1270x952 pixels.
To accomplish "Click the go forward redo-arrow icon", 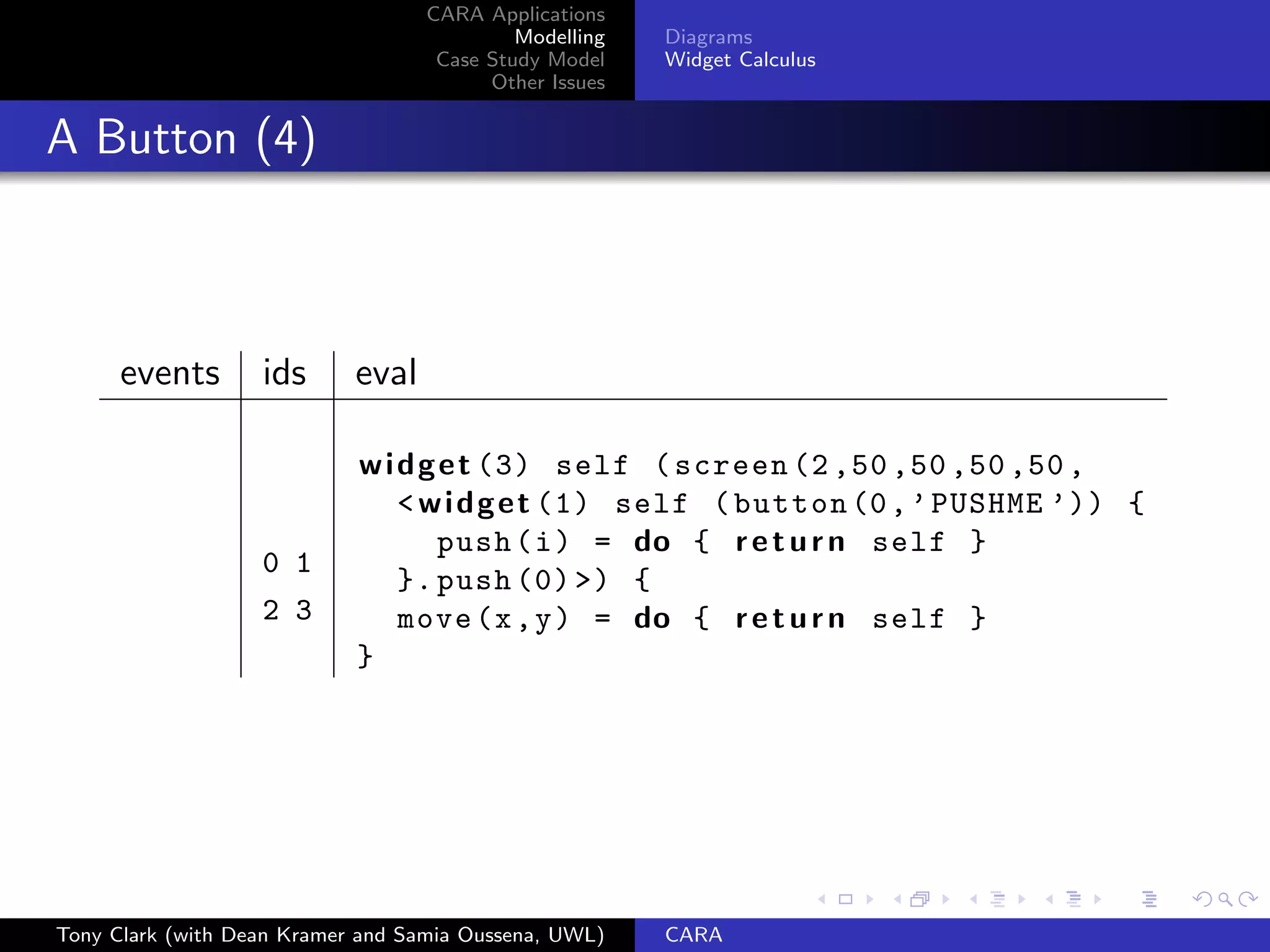I will 1248,899.
